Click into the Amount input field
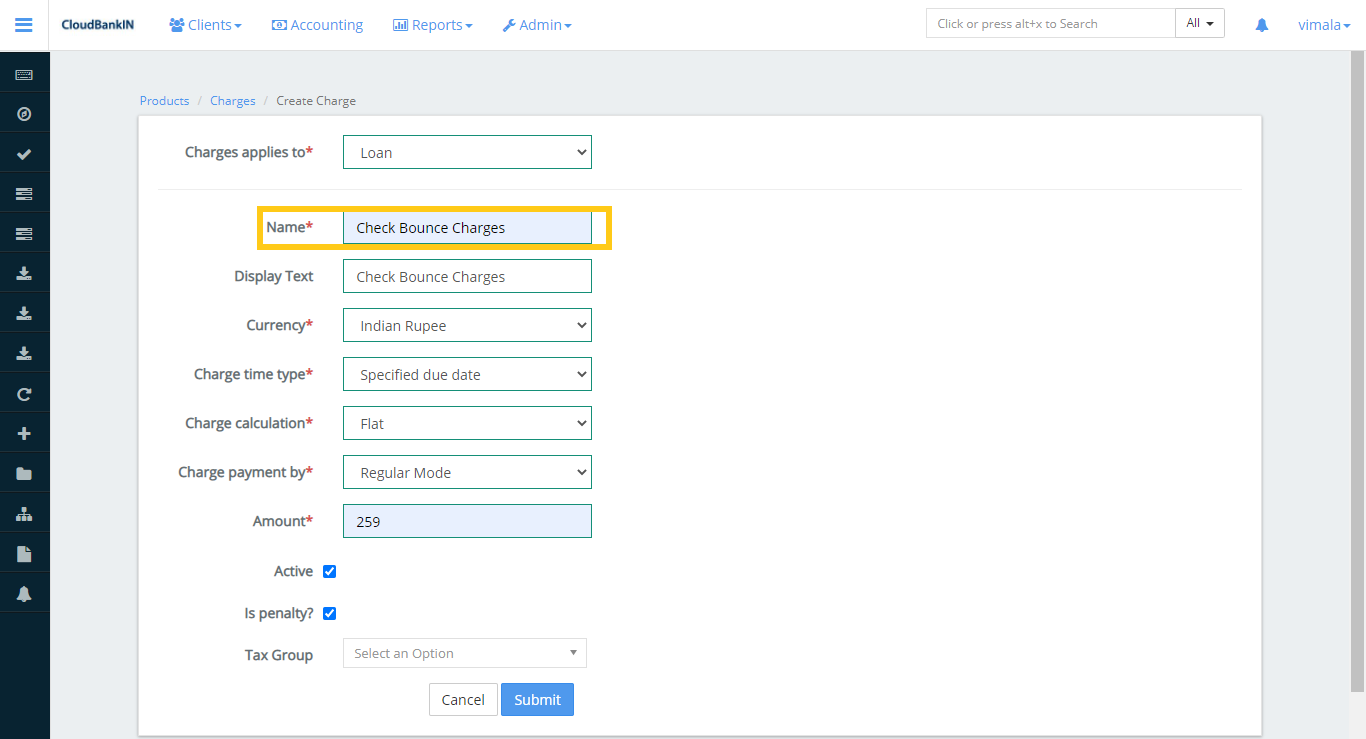The image size is (1366, 739). 467,522
